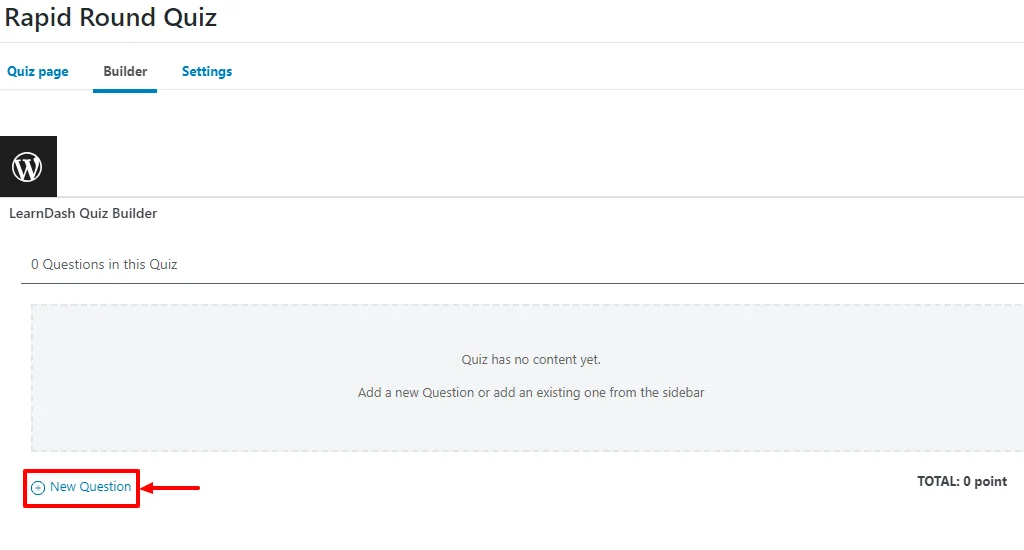
Task: Click the red arrow pointing at New Question
Action: [x=170, y=487]
